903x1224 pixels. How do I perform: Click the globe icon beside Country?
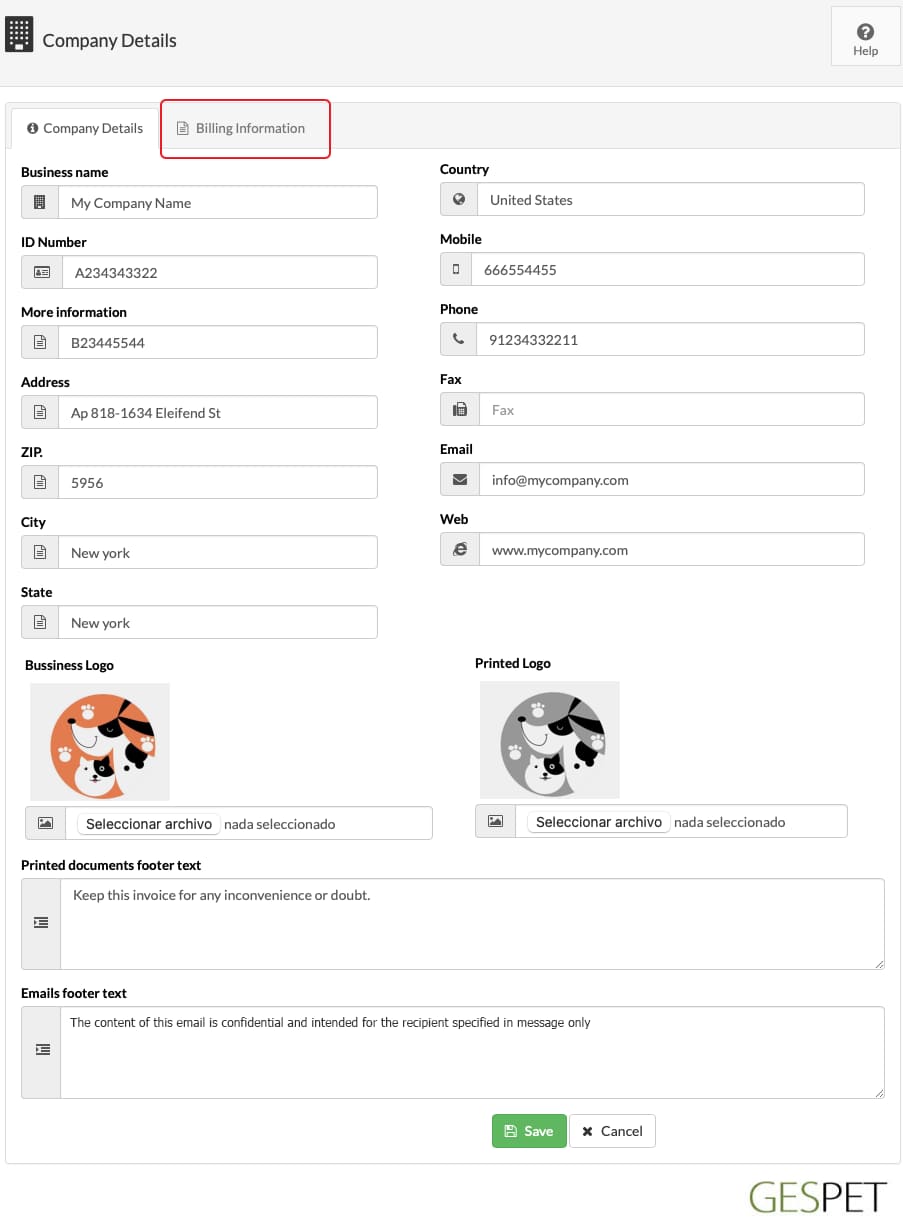tap(459, 199)
